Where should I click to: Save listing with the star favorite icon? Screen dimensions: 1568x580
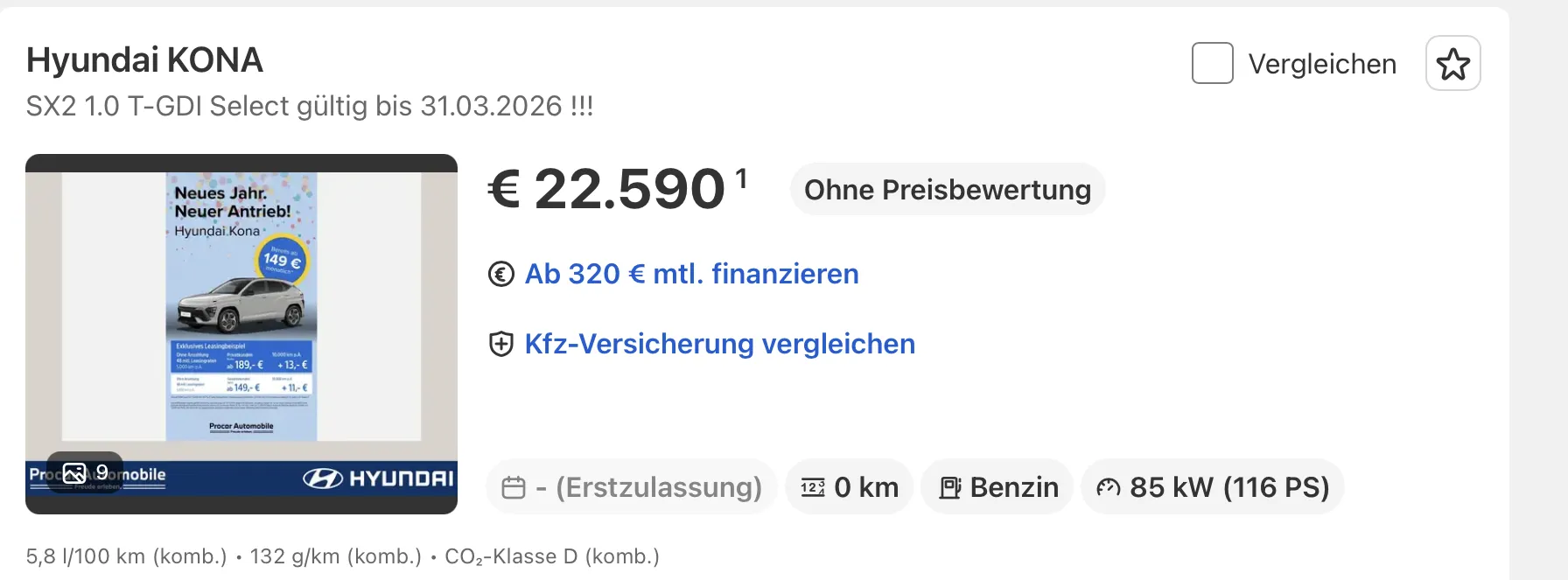[1452, 64]
